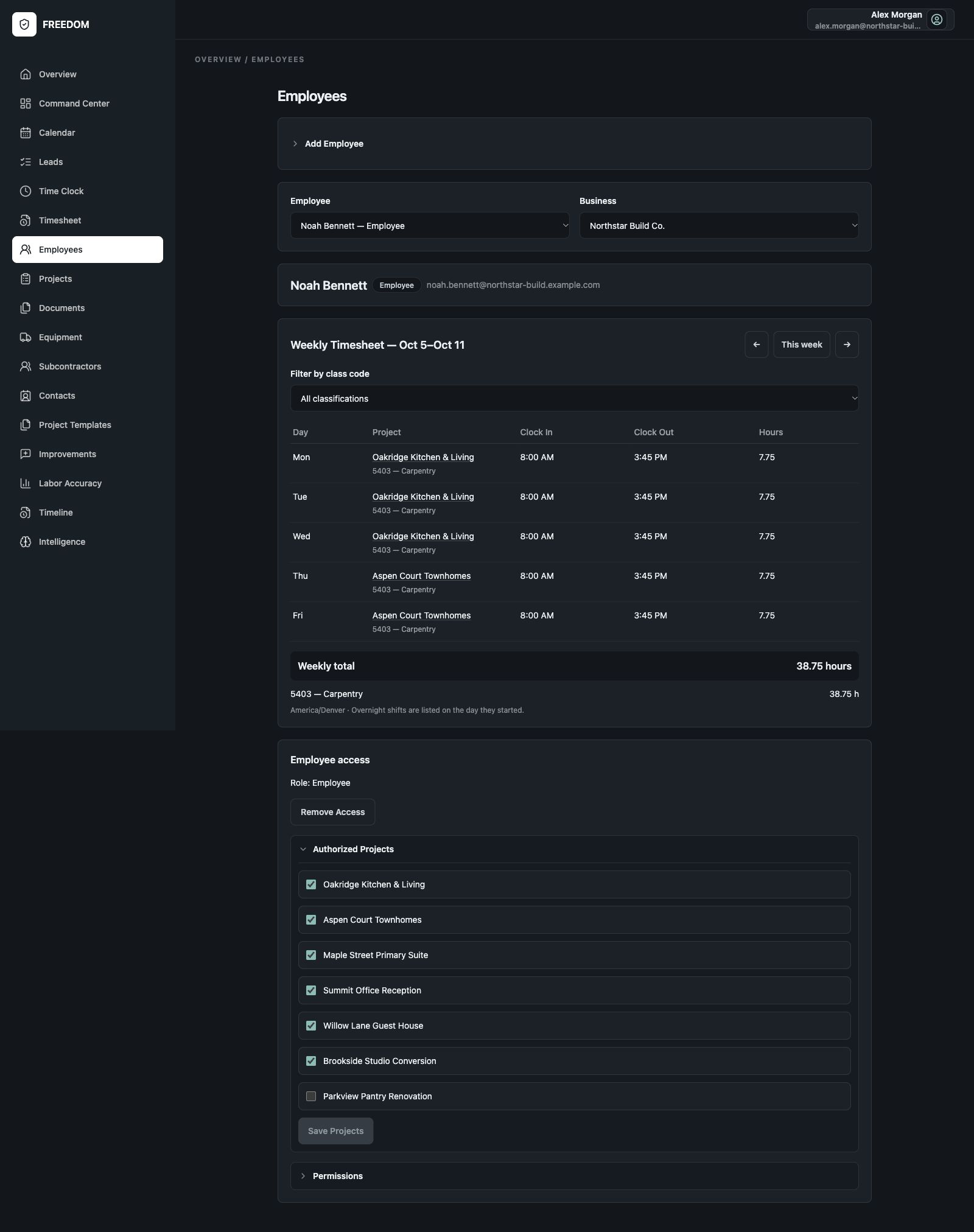
Task: Click the Remove Access button
Action: point(332,812)
